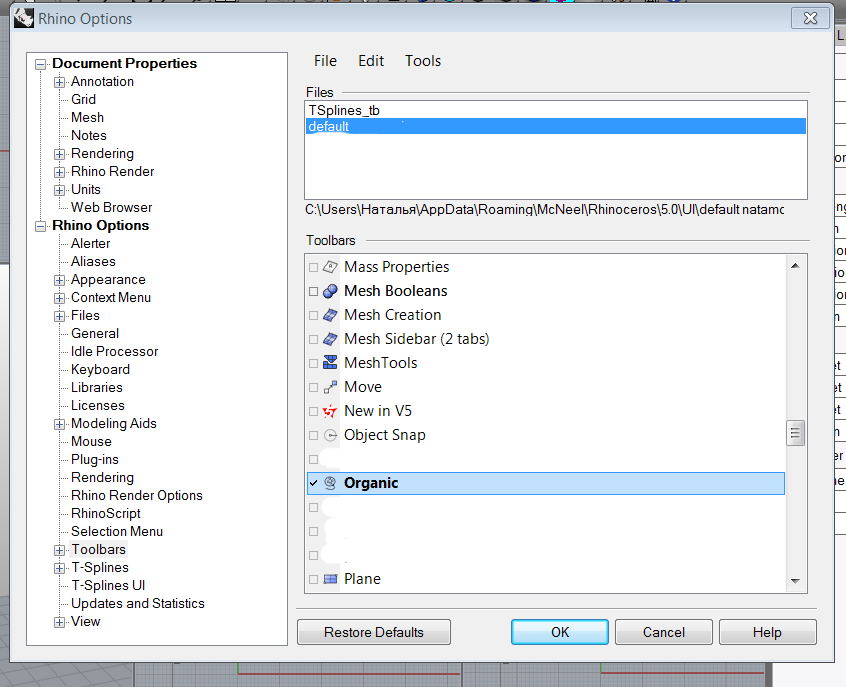Click the MeshTools icon

pos(330,363)
